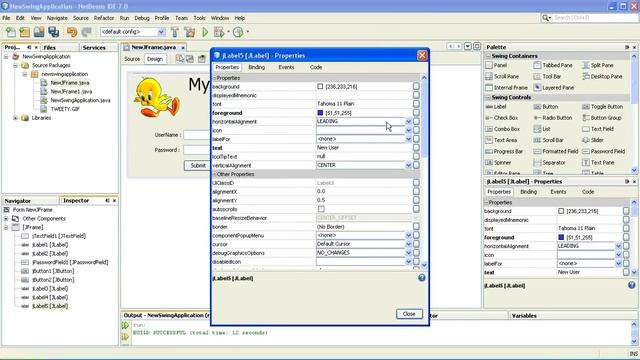Open the verticalAlignment dropdown in the dialog
This screenshot has width=640, height=360.
pyautogui.click(x=408, y=165)
